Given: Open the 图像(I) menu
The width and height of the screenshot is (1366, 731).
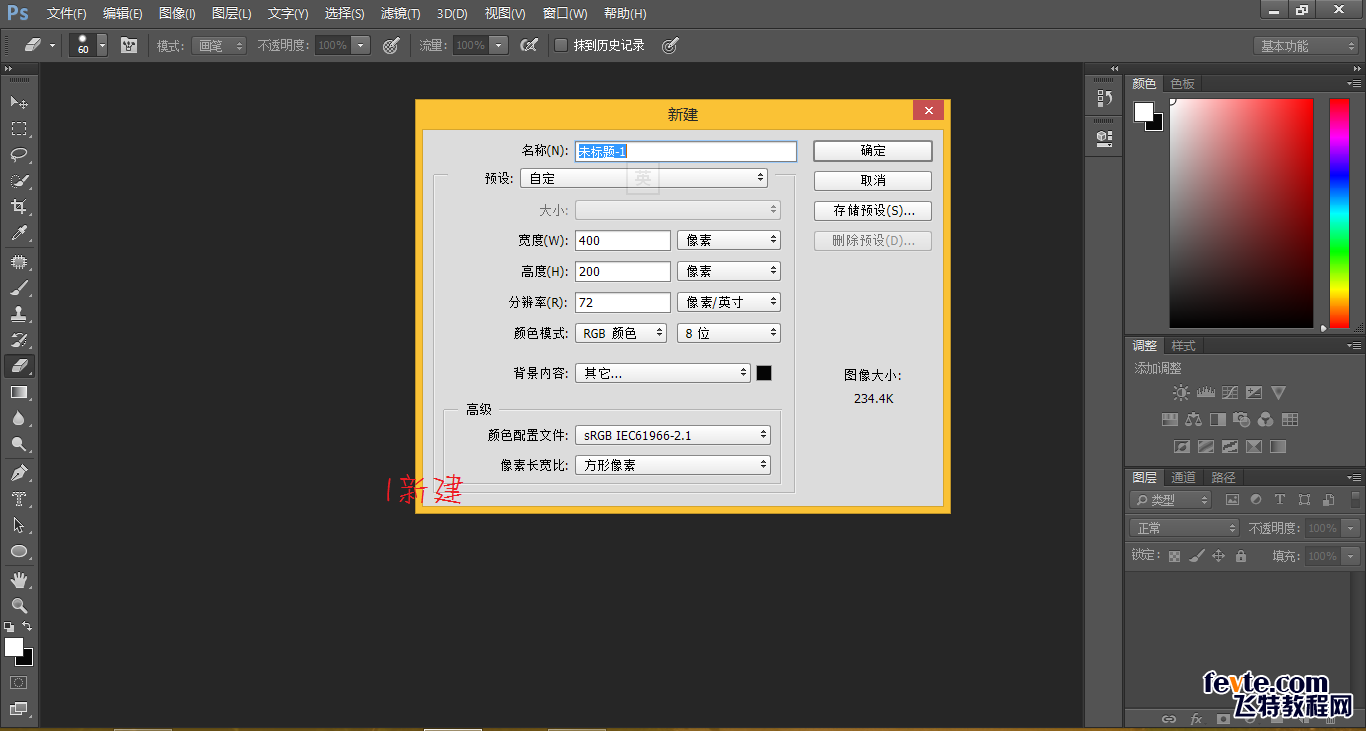Looking at the screenshot, I should click(x=178, y=14).
